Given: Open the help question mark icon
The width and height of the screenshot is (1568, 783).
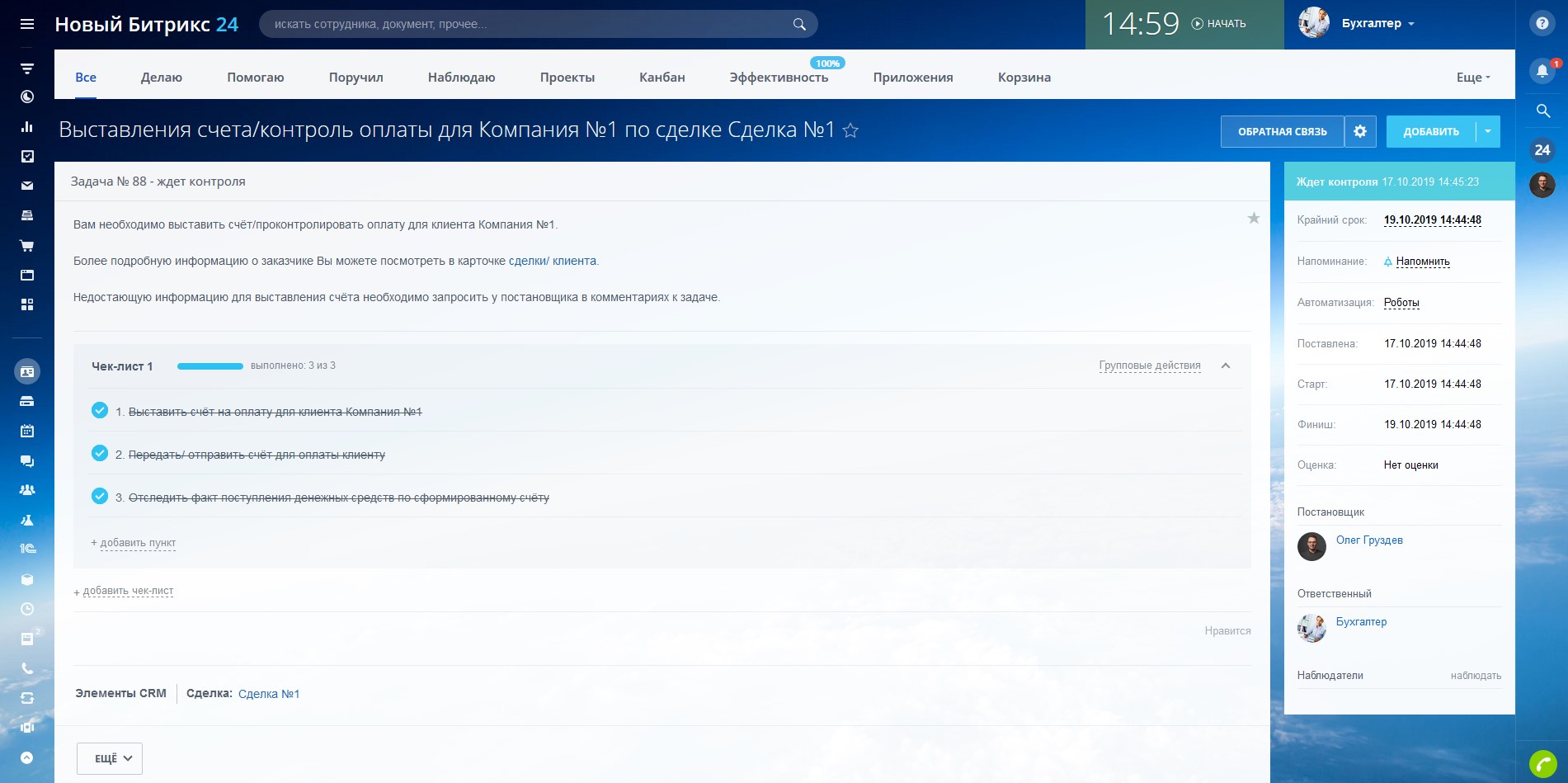Looking at the screenshot, I should [x=1542, y=24].
